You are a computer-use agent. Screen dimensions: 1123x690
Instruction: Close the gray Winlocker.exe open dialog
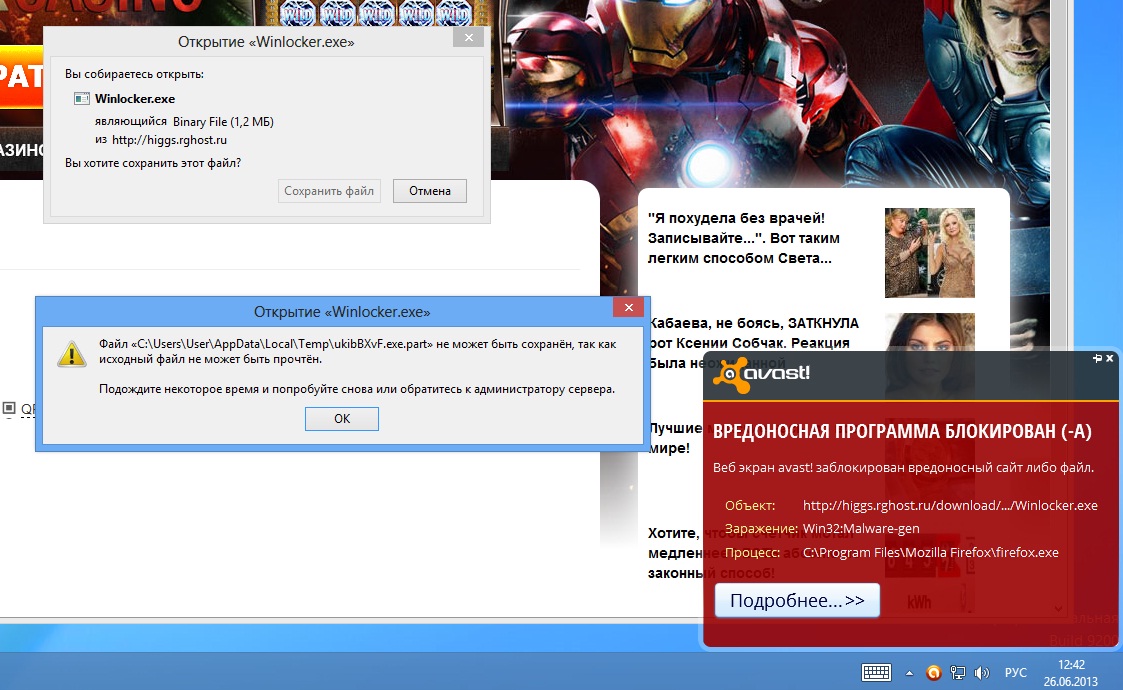point(468,37)
